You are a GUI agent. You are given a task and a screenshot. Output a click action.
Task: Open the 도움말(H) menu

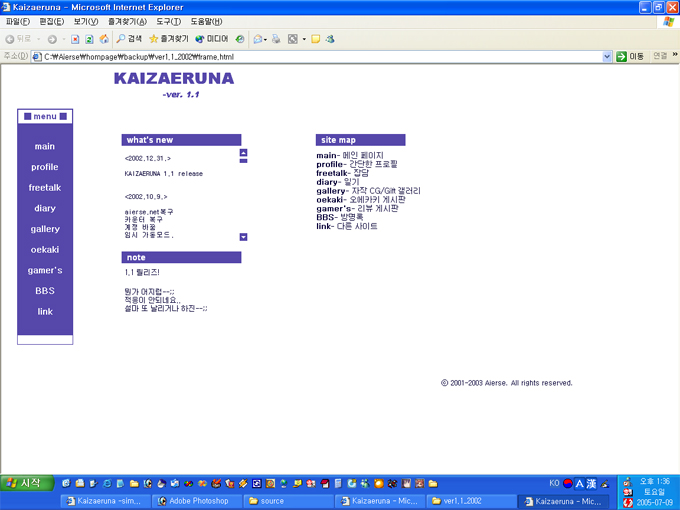click(x=206, y=22)
